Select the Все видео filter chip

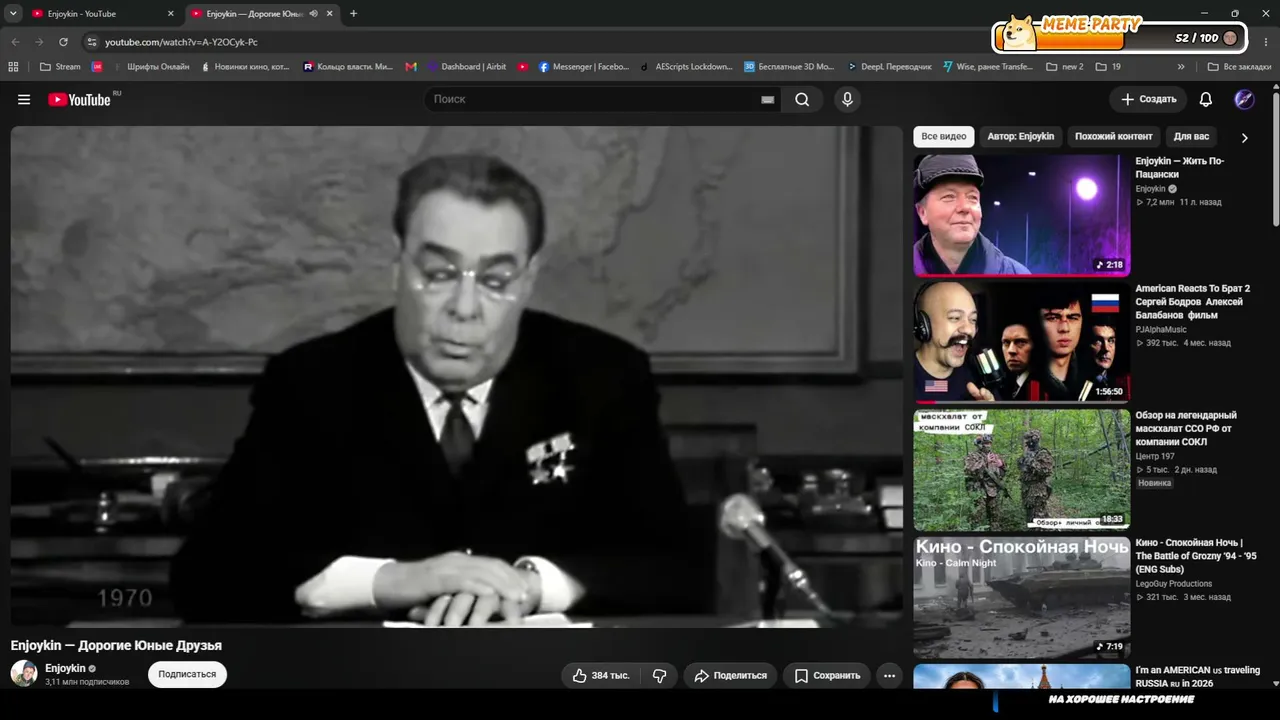[944, 137]
